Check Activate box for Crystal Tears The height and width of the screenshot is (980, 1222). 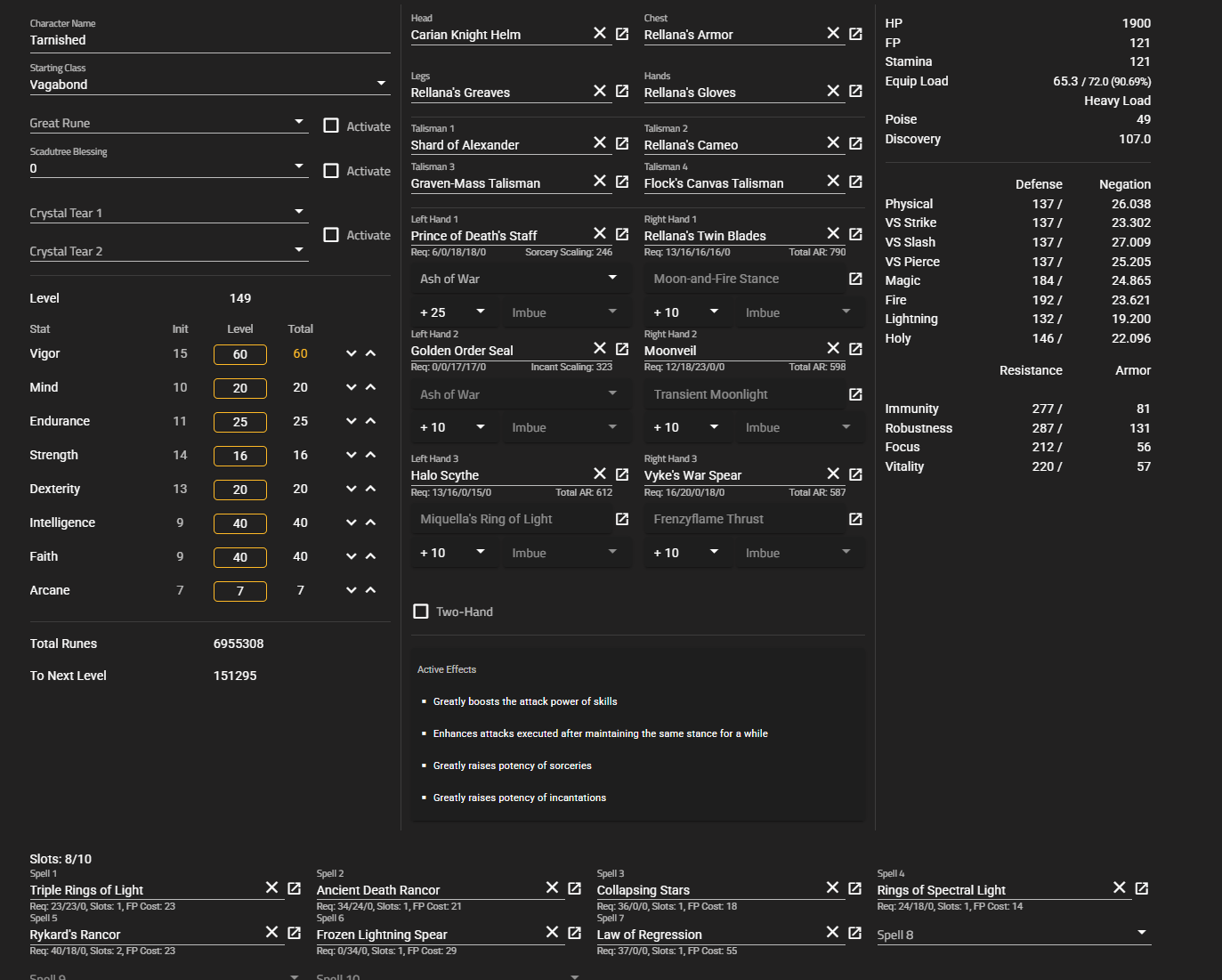click(x=331, y=235)
